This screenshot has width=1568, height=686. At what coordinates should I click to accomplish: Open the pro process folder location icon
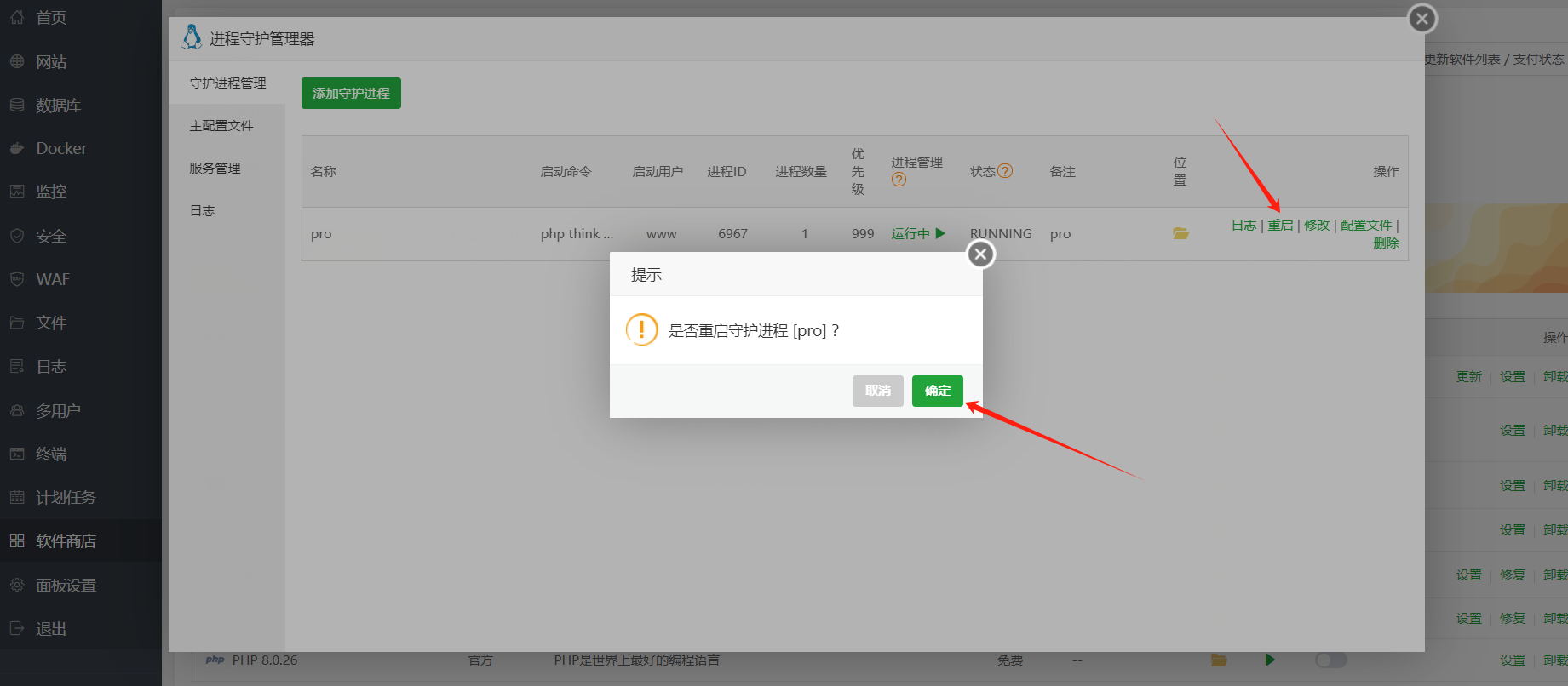click(x=1180, y=233)
